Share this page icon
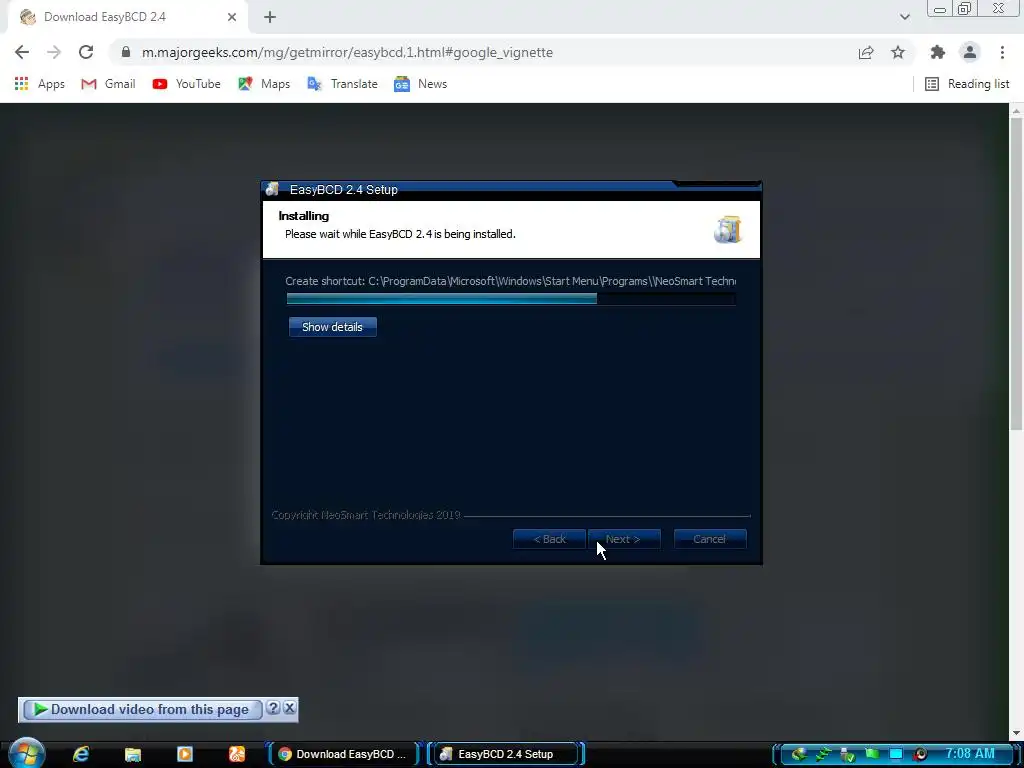The image size is (1024, 768). 866,52
